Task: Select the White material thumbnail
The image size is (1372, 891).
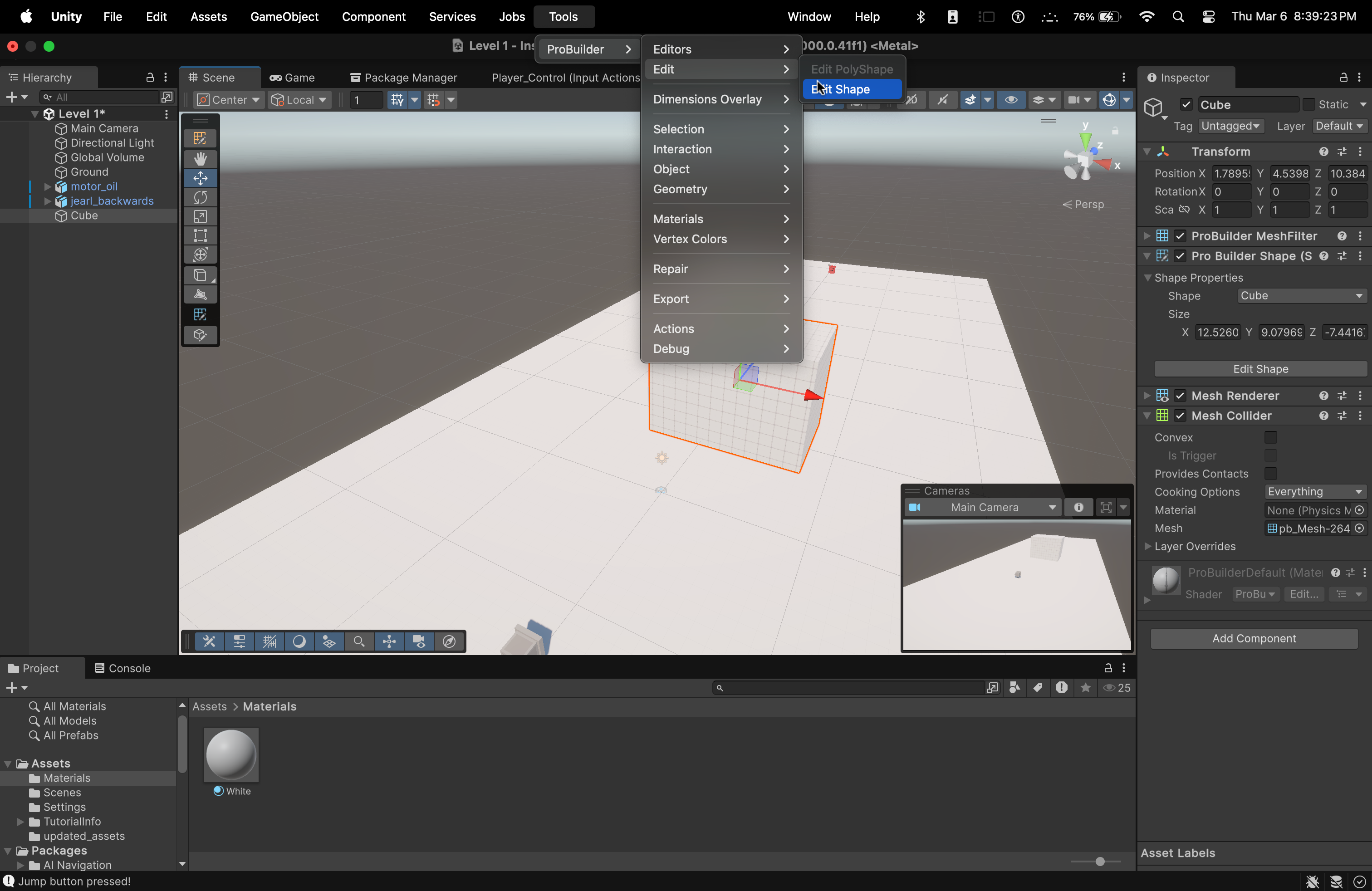Action: [232, 755]
